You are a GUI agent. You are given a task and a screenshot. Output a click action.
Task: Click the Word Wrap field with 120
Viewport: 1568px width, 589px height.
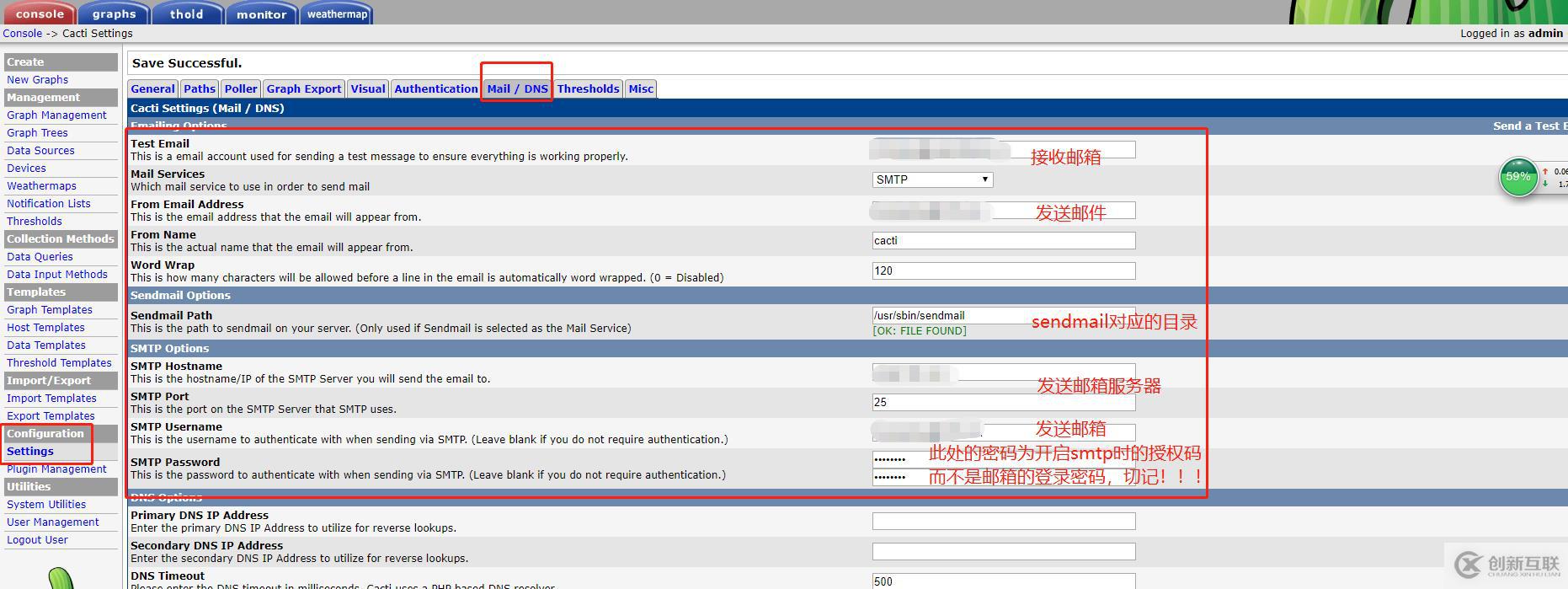pyautogui.click(x=1004, y=270)
